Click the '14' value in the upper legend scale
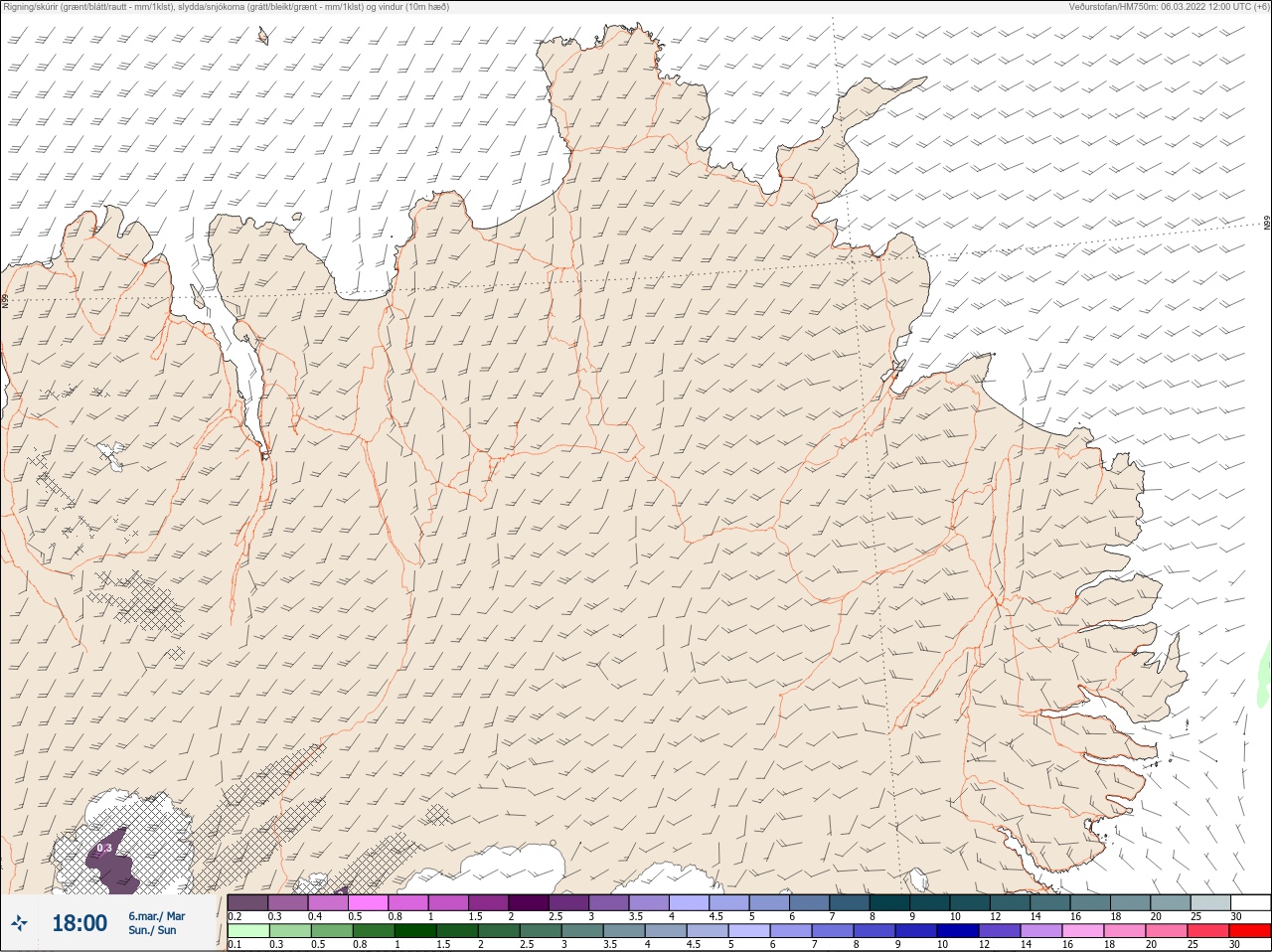 coord(1035,916)
